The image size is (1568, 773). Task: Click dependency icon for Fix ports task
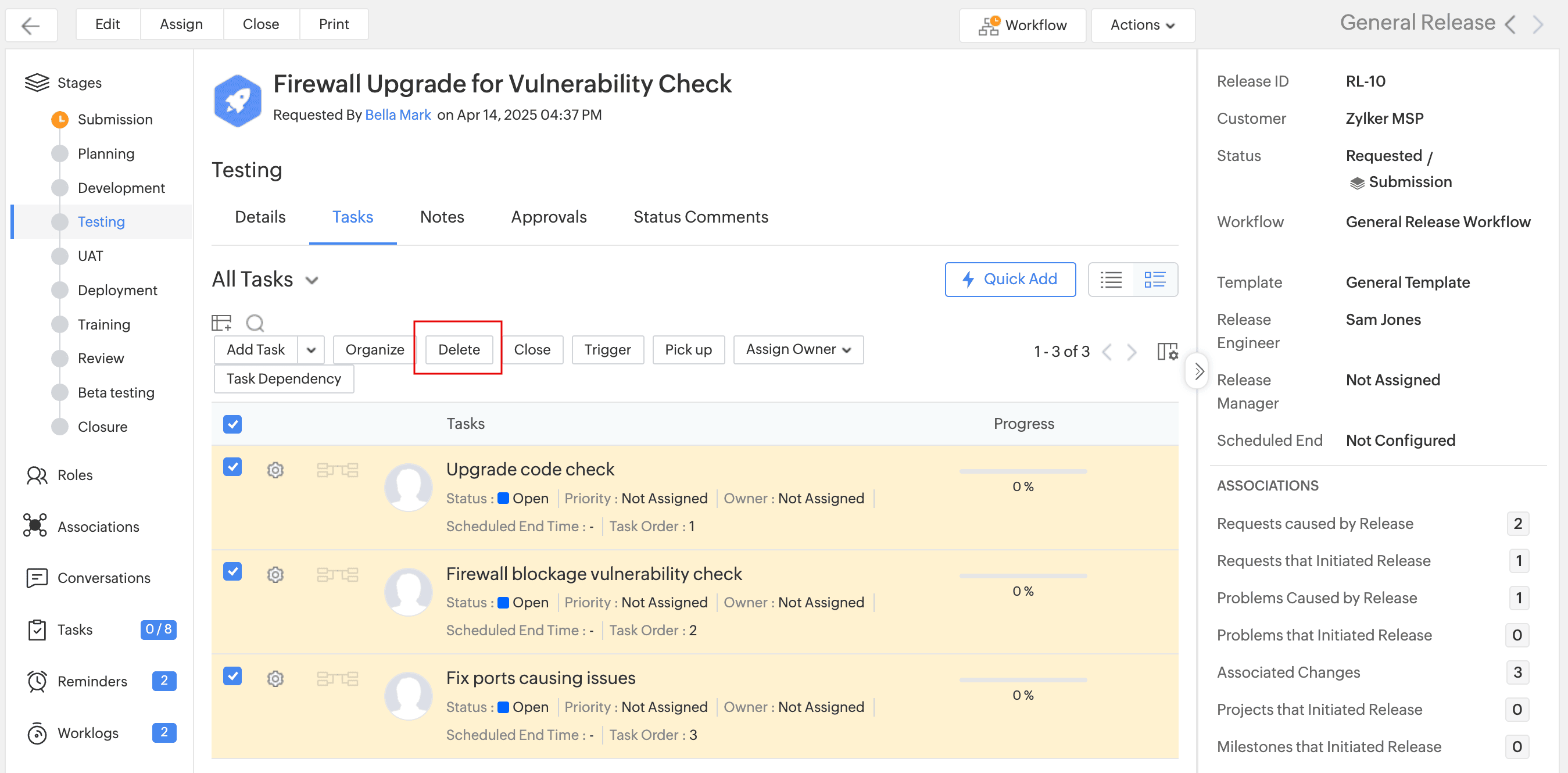[x=337, y=678]
